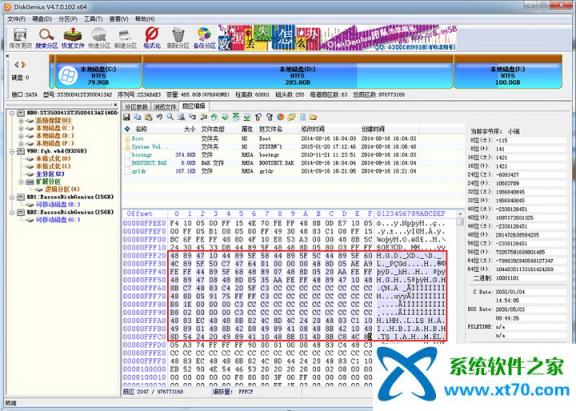This screenshot has width=576, height=411.
Task: Switch to the 浏览文件 tab
Action: click(x=165, y=107)
